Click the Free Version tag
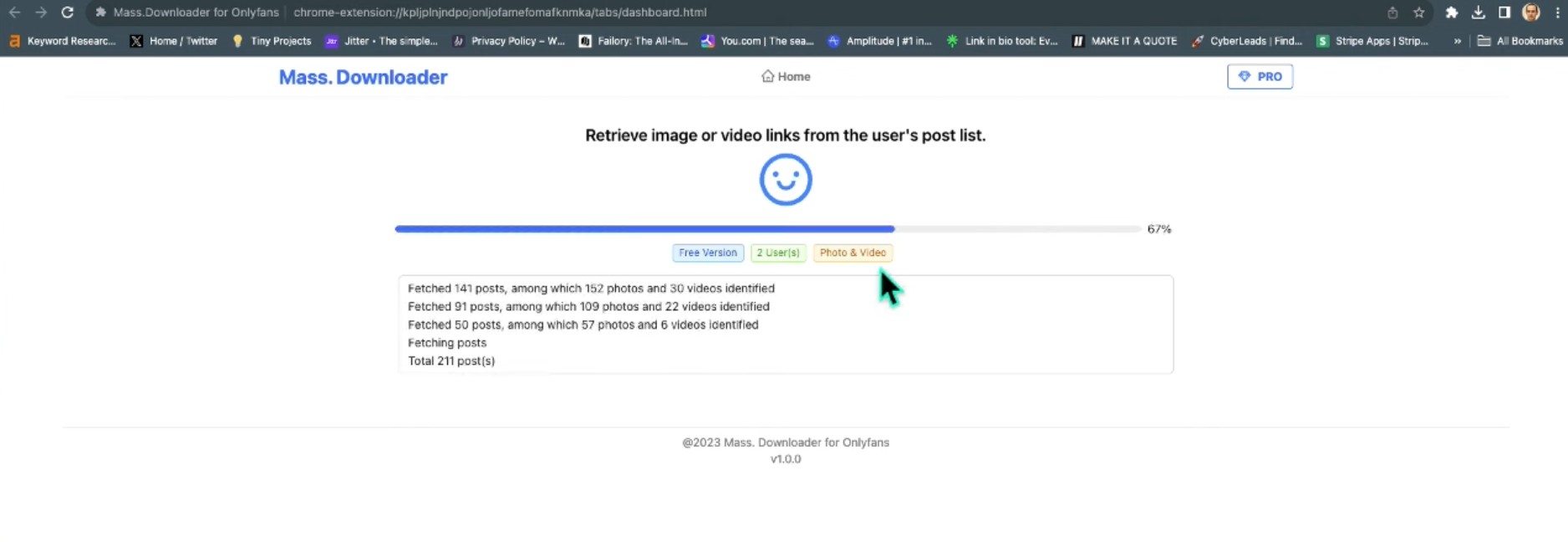Screen dimensions: 1568x542 708,253
